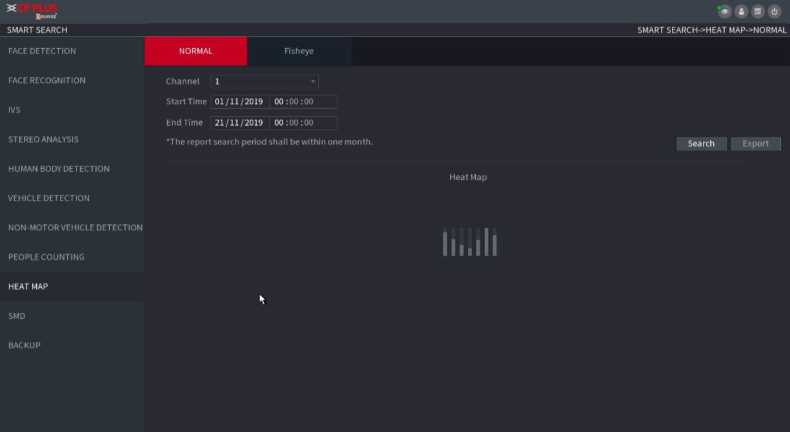Open the Channel dropdown
Image resolution: width=790 pixels, height=432 pixels.
tap(265, 81)
